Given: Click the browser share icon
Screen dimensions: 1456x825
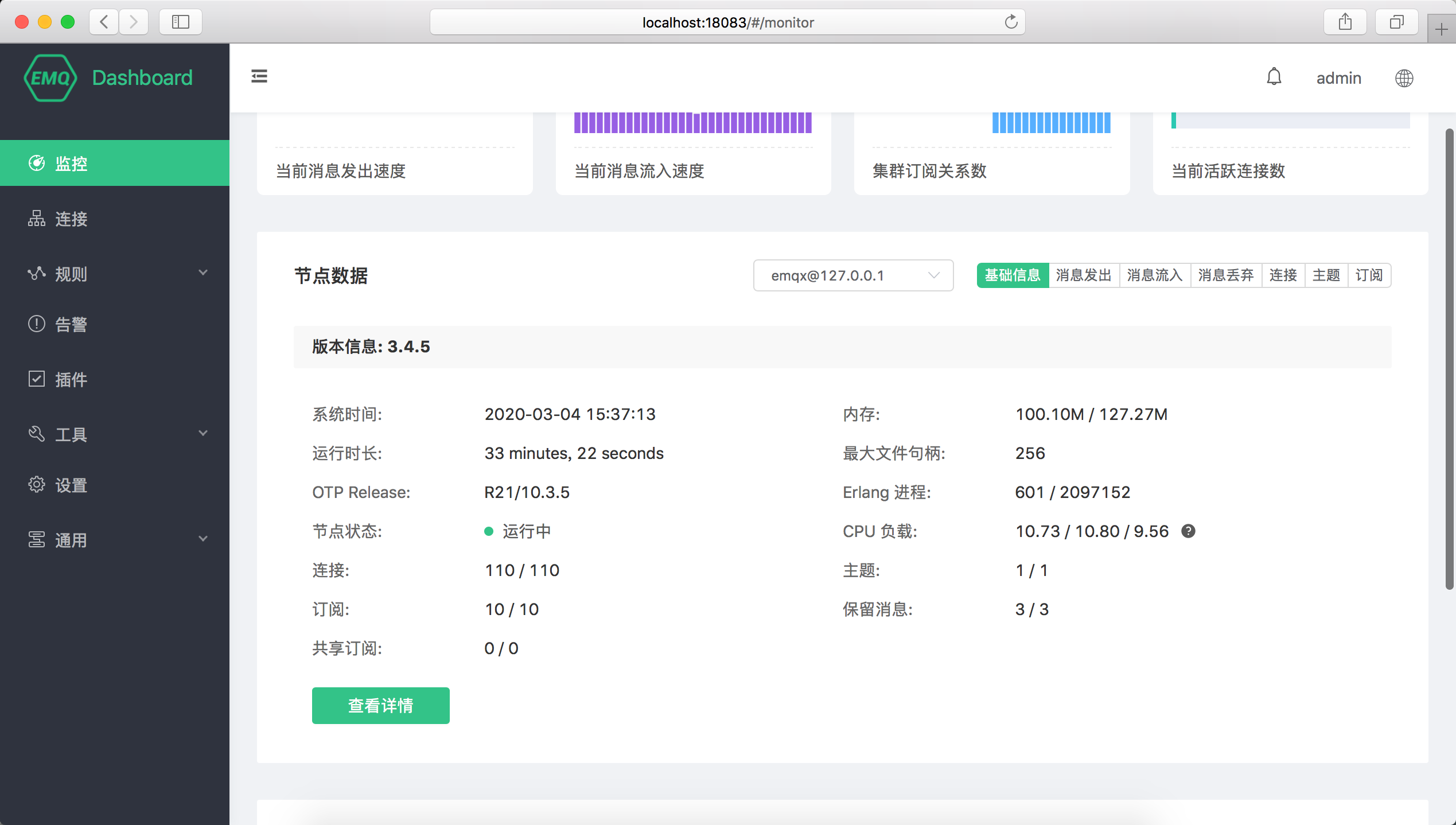Looking at the screenshot, I should point(1345,22).
